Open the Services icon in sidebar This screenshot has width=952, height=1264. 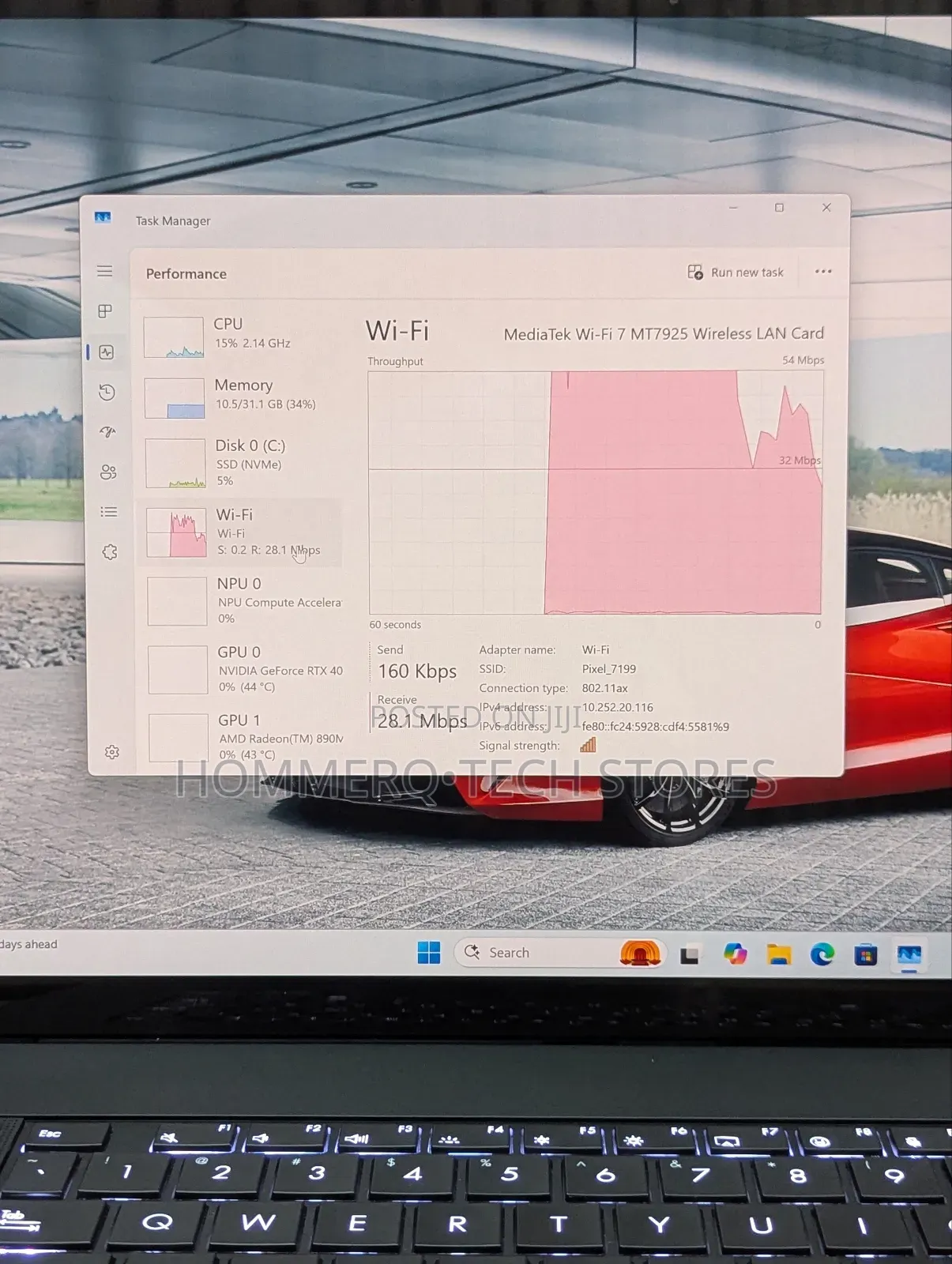110,551
